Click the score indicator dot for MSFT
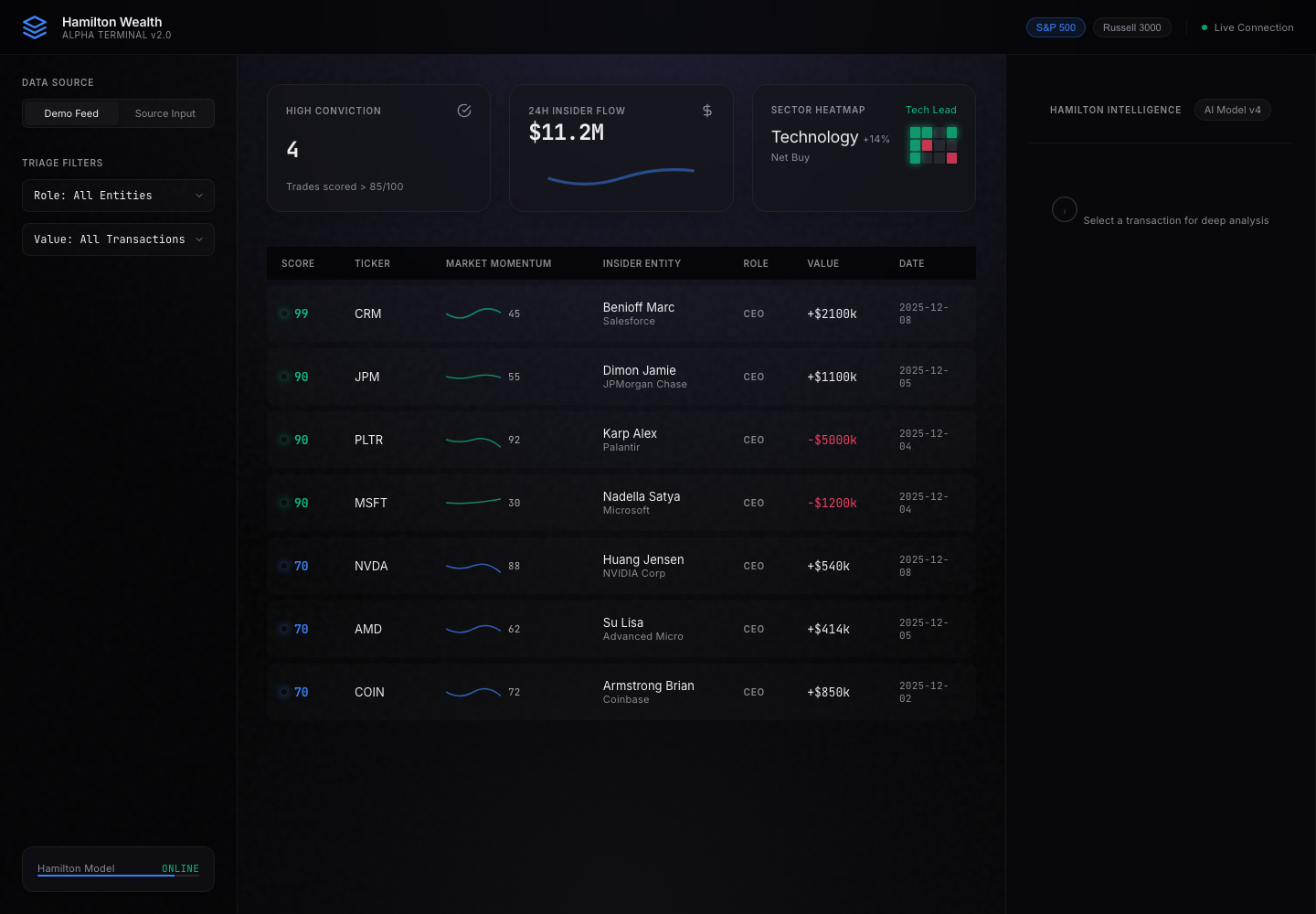Image resolution: width=1316 pixels, height=914 pixels. pyautogui.click(x=284, y=503)
